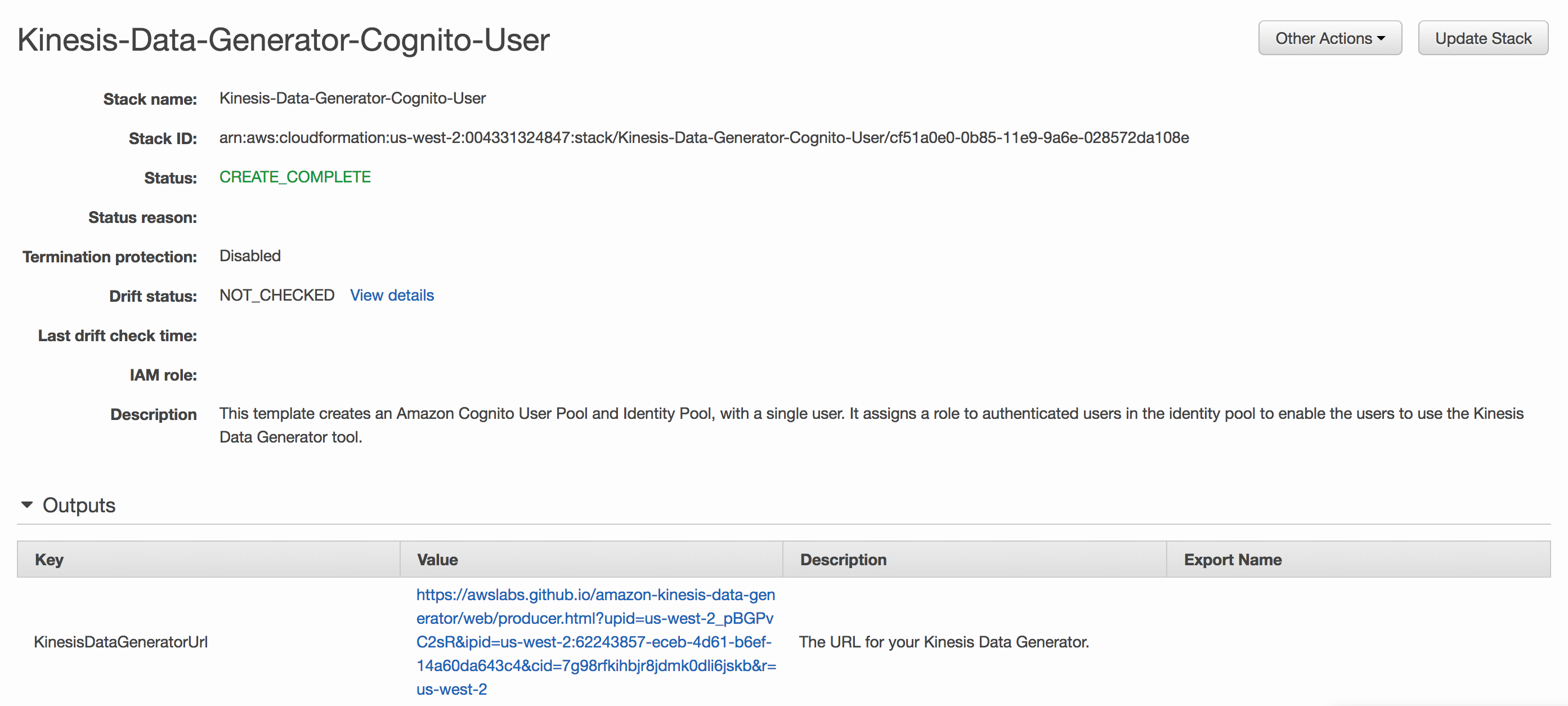
Task: Click the template description paragraph
Action: pos(871,425)
